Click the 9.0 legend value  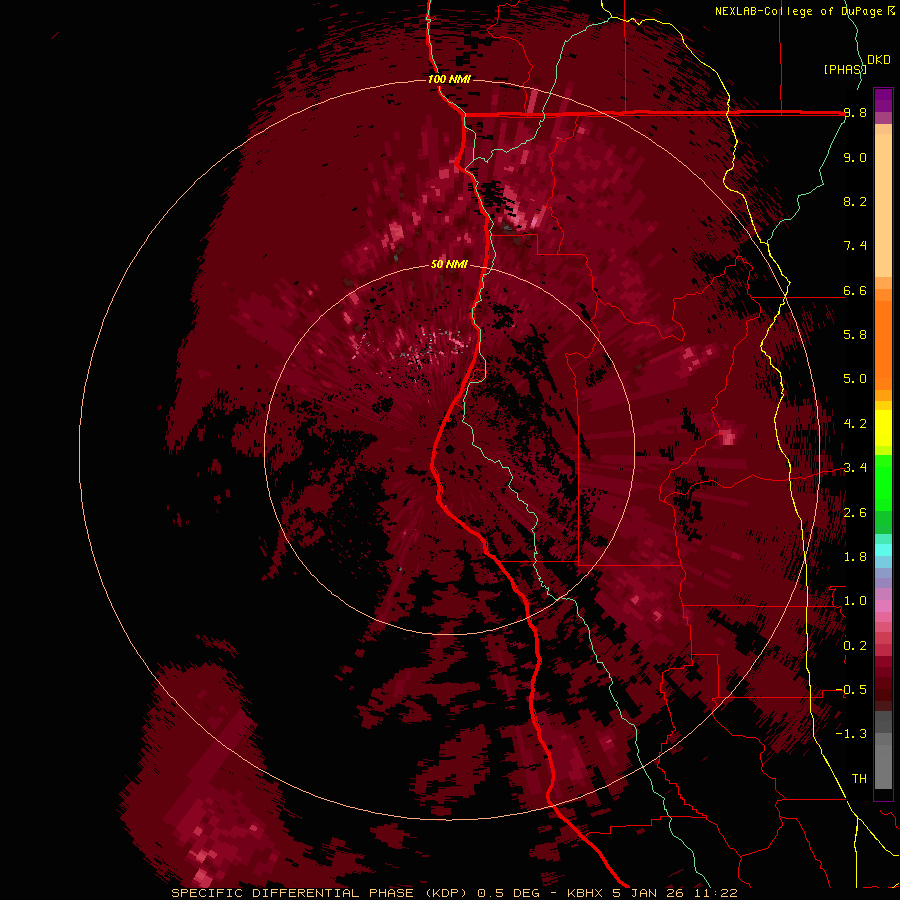[855, 157]
